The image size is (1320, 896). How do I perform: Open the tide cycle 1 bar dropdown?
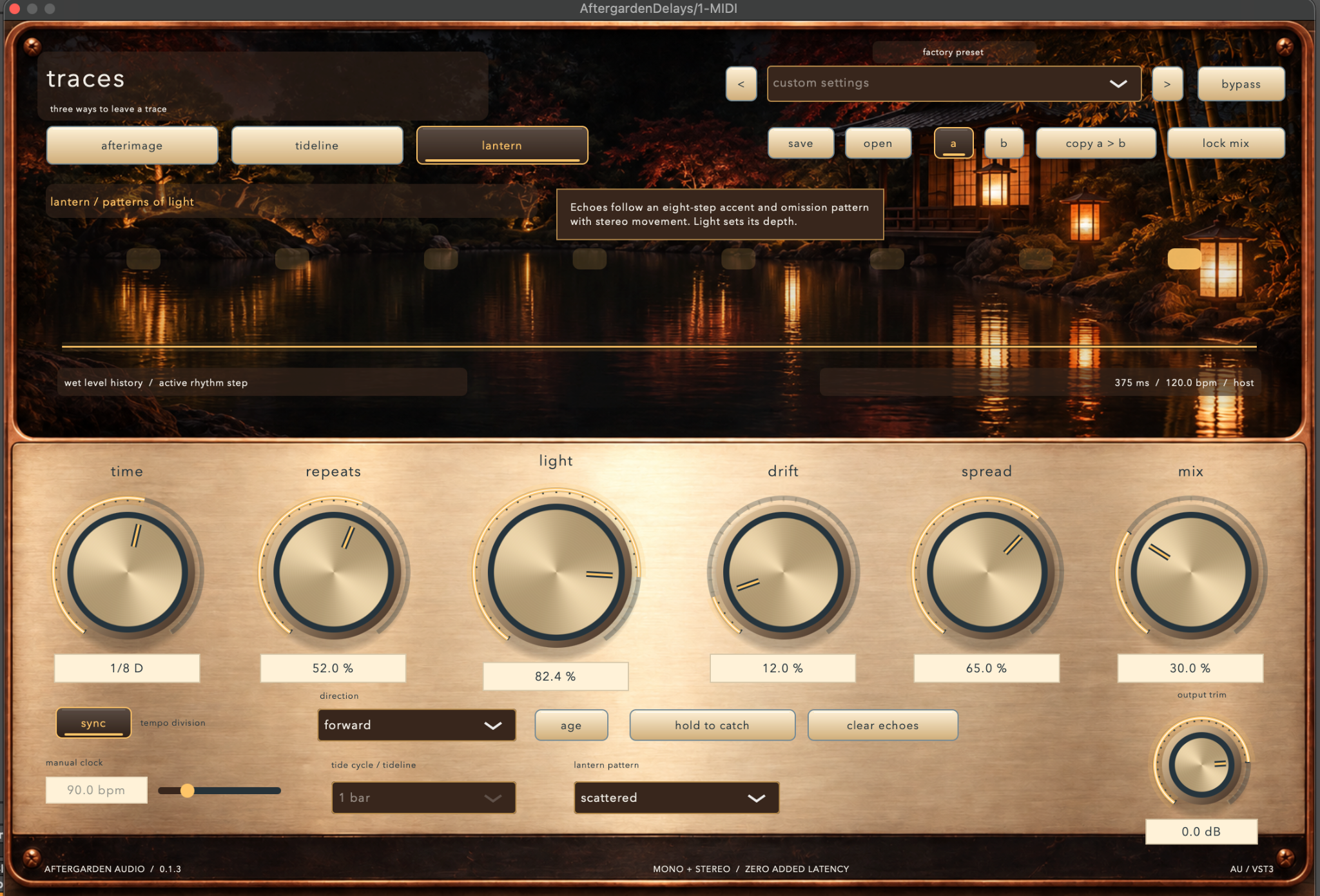[x=423, y=797]
